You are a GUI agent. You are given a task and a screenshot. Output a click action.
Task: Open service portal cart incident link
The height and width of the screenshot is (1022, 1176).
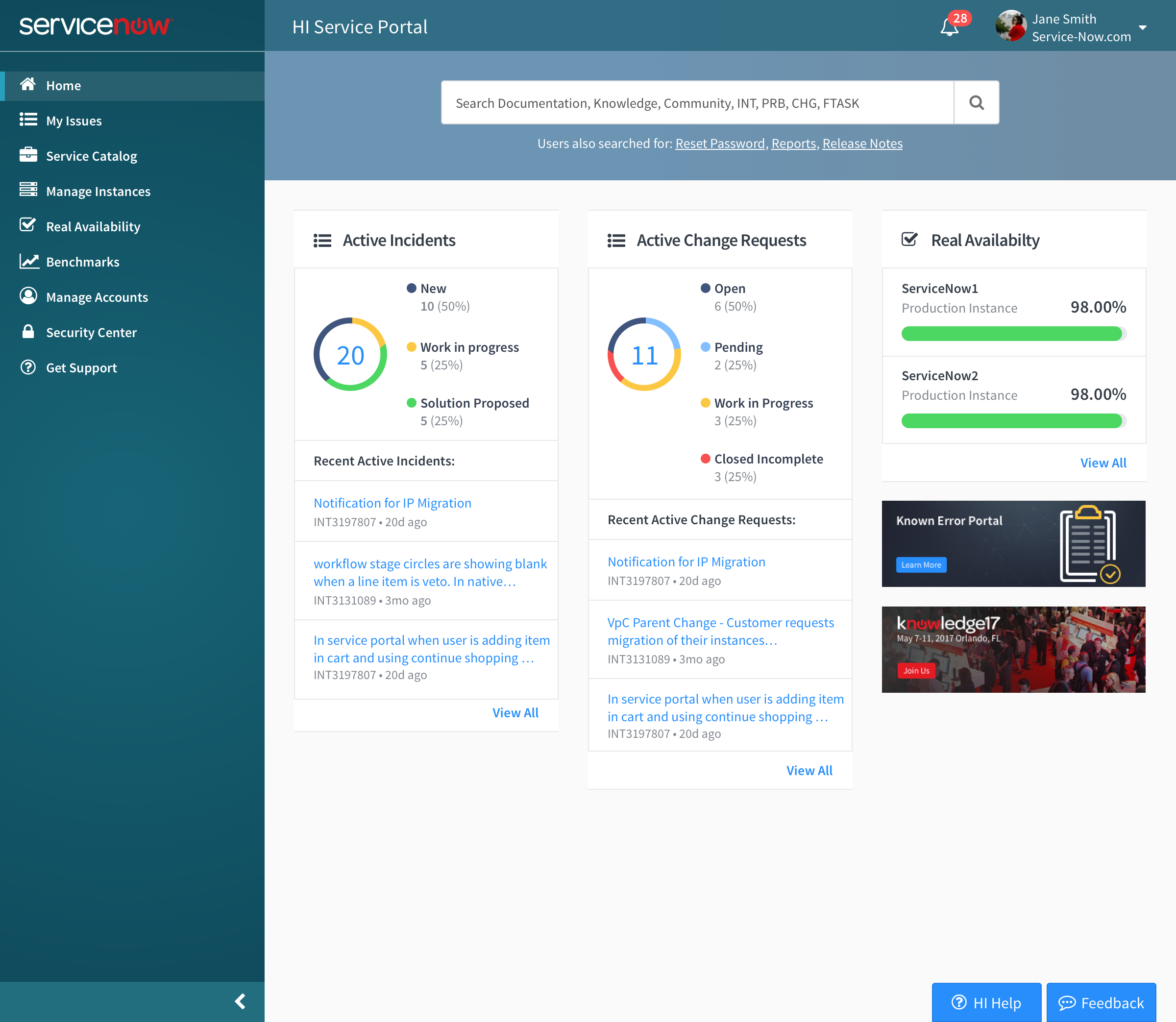[432, 649]
